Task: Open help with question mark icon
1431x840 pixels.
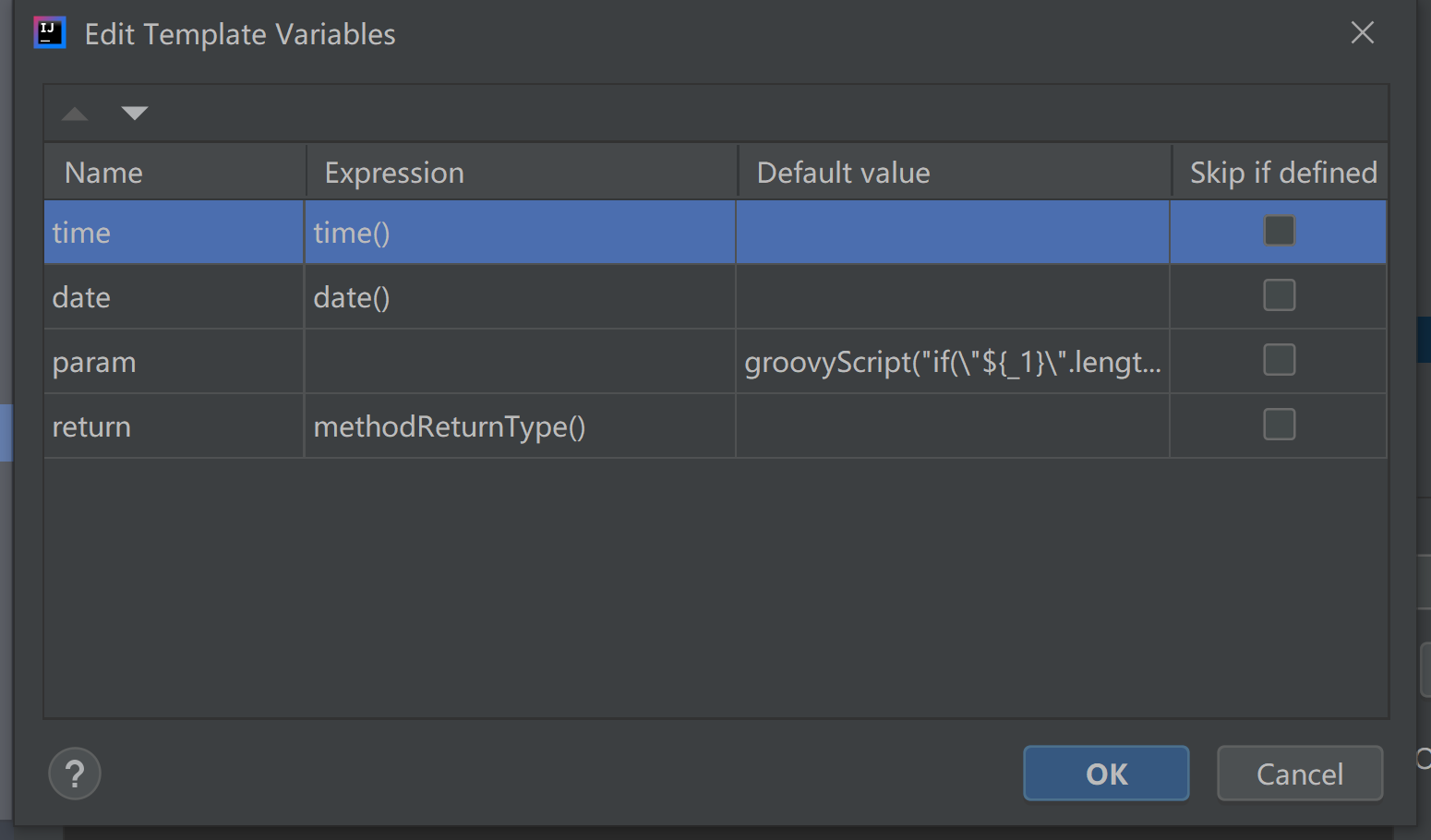Action: (x=75, y=774)
